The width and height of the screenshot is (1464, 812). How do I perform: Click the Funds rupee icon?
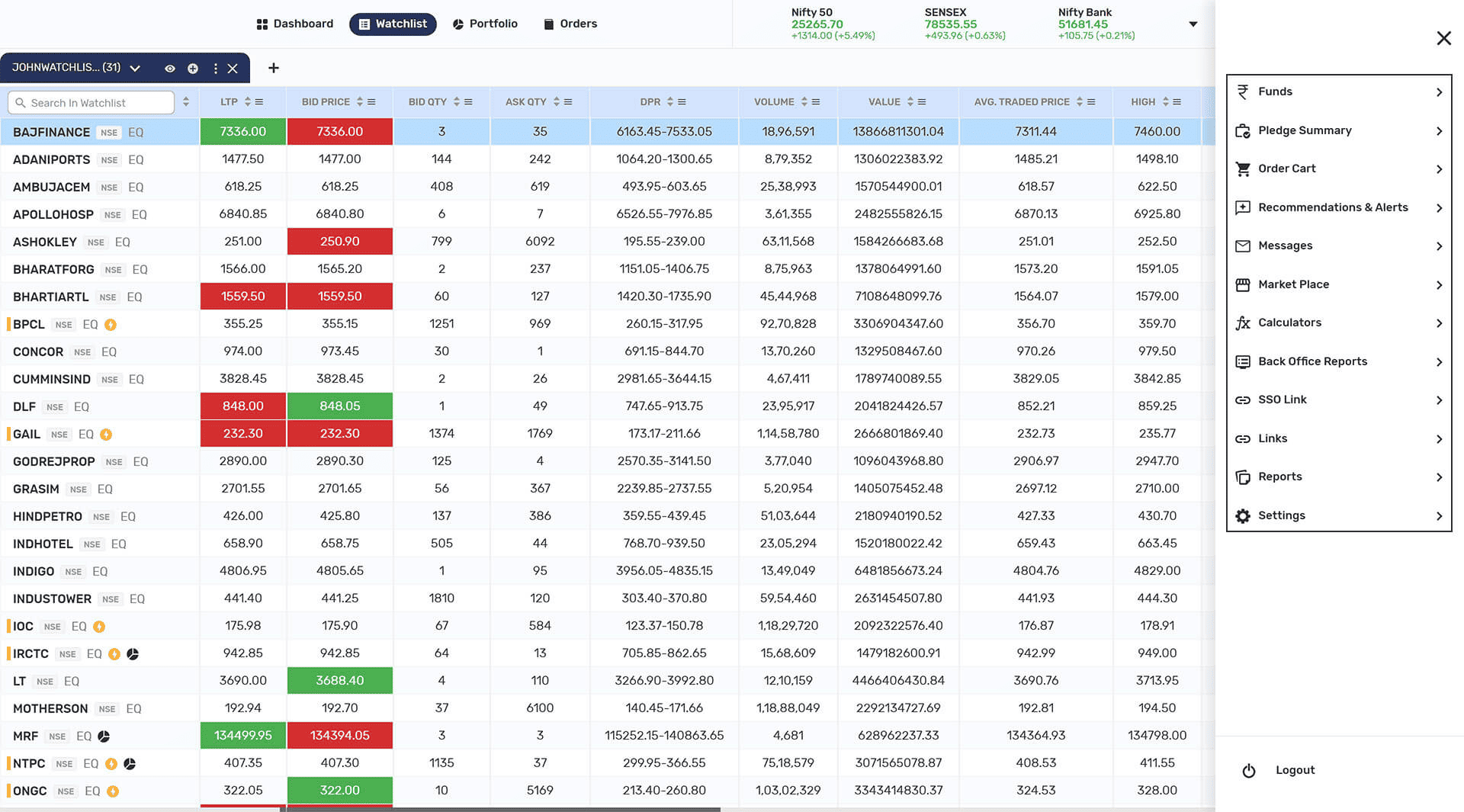[x=1243, y=91]
